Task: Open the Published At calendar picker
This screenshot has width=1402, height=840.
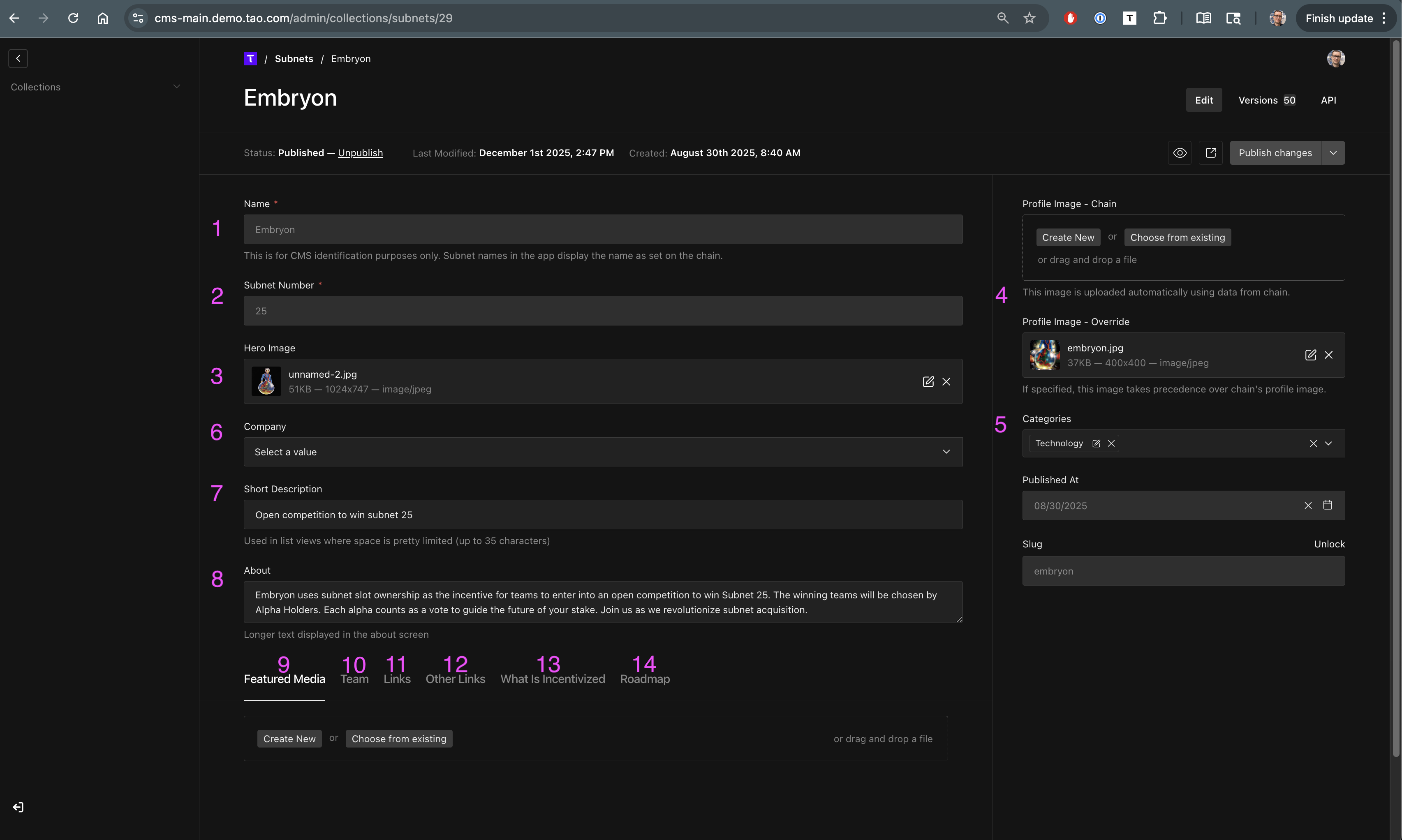Action: [x=1327, y=505]
